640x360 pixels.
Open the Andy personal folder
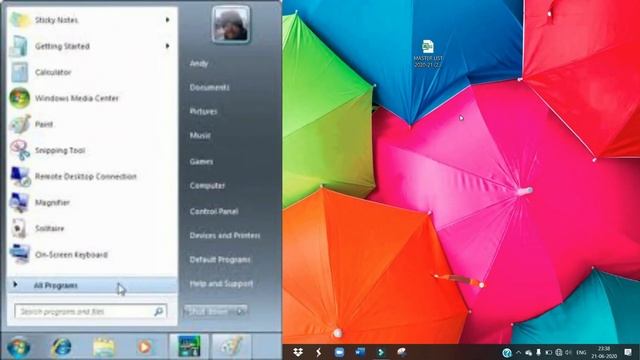pos(199,64)
